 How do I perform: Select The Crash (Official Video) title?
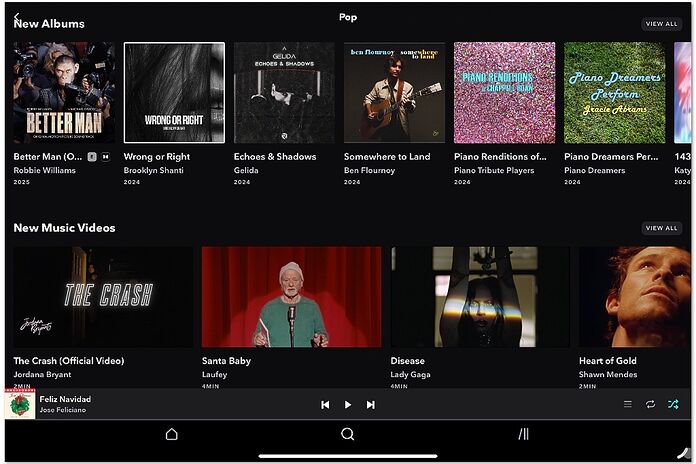pos(69,361)
